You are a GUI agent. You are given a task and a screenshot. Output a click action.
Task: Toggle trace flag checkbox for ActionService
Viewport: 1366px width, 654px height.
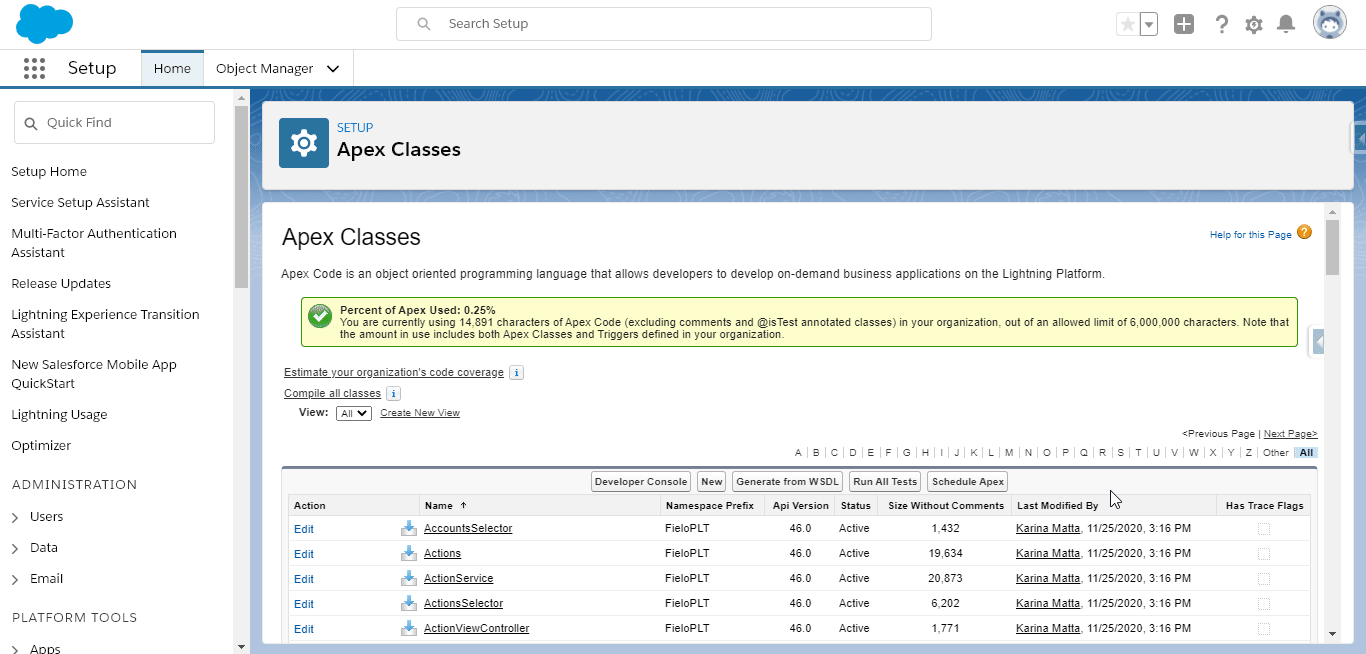(x=1264, y=578)
